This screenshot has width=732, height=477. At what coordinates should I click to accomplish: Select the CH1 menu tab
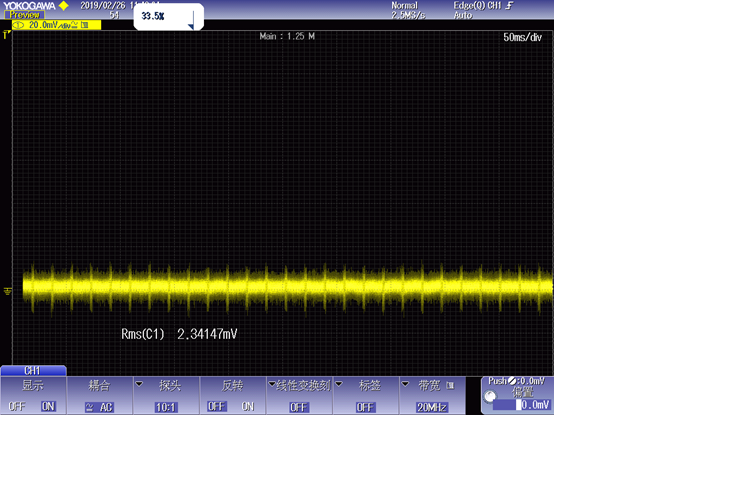coord(33,371)
